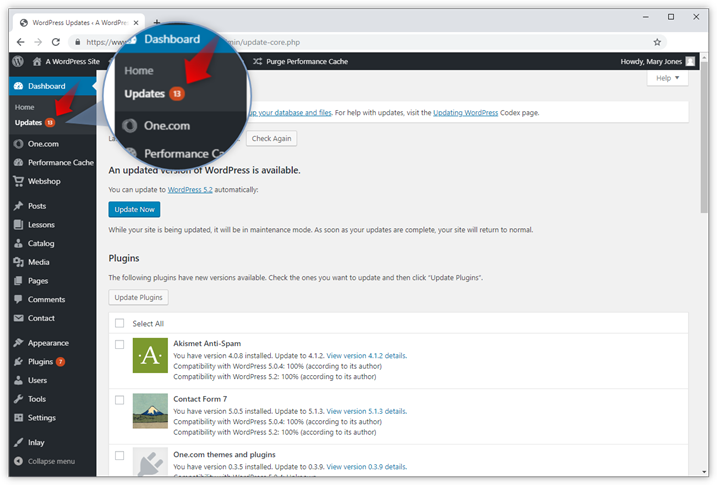The image size is (717, 485).
Task: Expand the Plugins sidebar menu
Action: [40, 361]
